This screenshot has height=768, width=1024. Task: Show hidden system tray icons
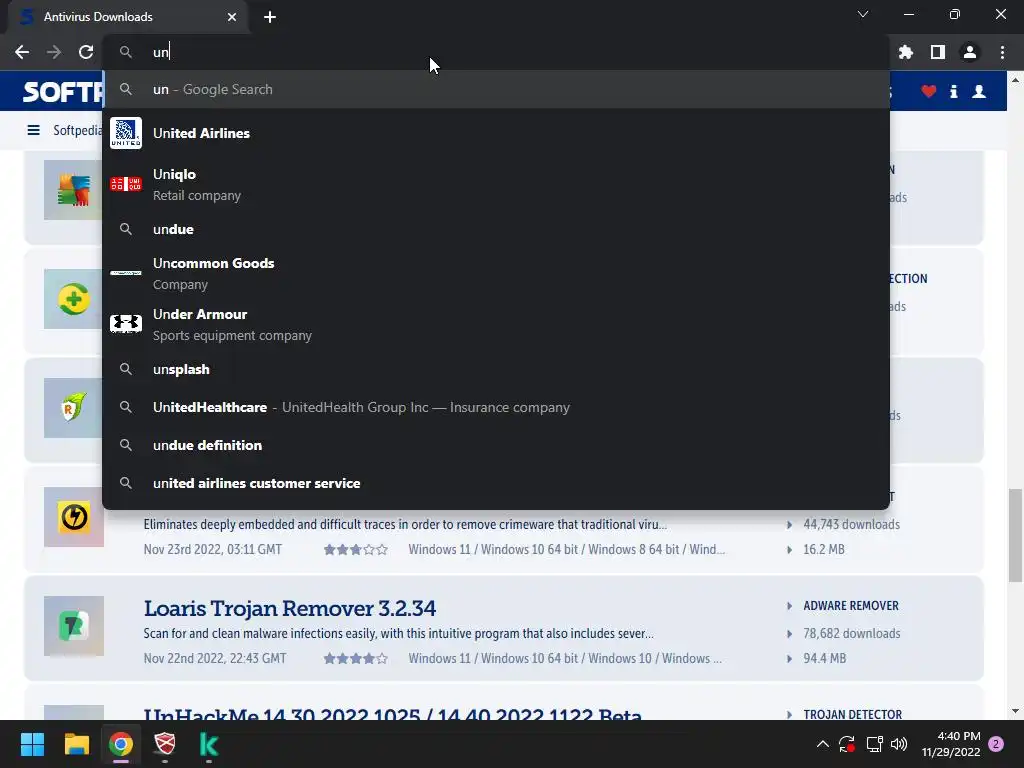click(823, 744)
